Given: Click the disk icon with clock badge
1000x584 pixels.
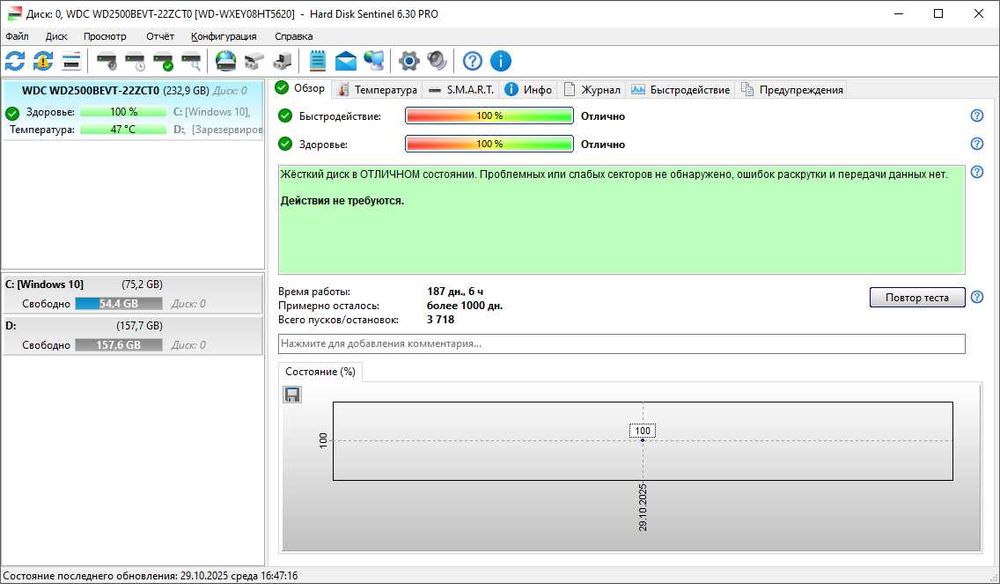Looking at the screenshot, I should pyautogui.click(x=135, y=62).
